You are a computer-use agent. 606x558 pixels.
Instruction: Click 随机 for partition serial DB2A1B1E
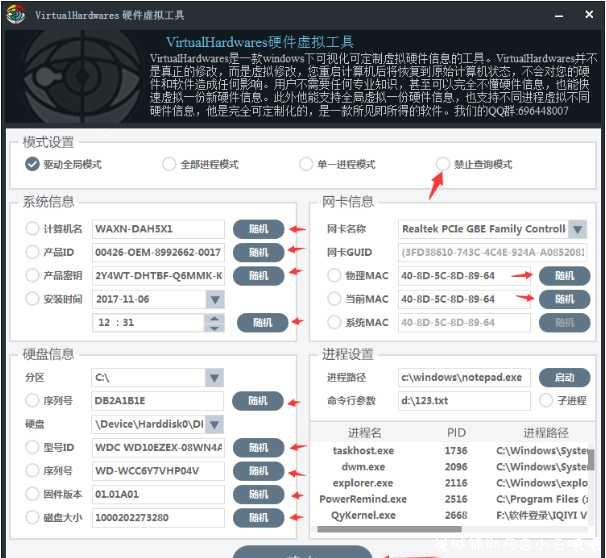pos(258,401)
